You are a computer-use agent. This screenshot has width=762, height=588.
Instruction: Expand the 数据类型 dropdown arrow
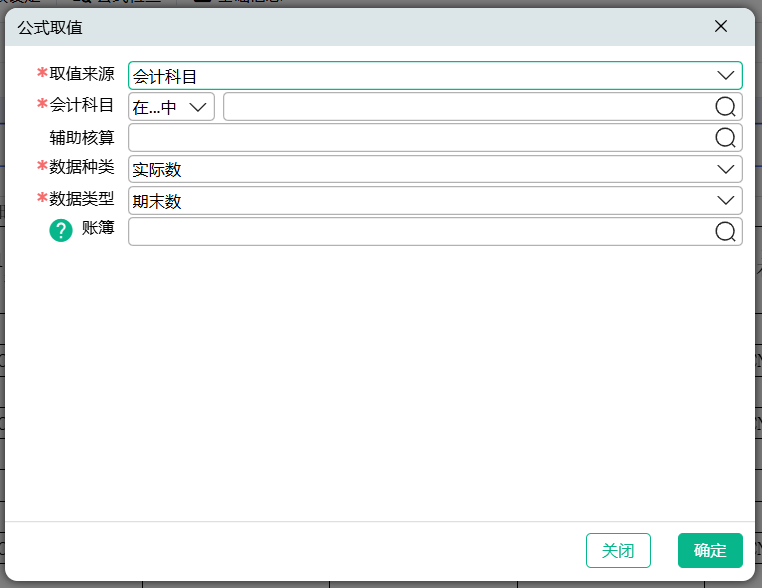point(726,201)
